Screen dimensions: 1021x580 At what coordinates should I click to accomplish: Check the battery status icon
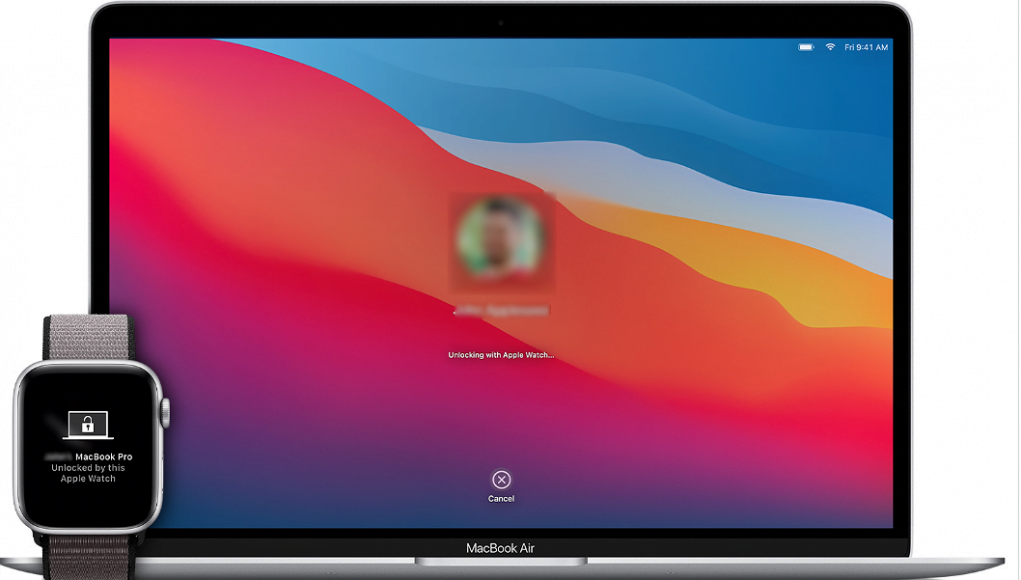[x=805, y=47]
